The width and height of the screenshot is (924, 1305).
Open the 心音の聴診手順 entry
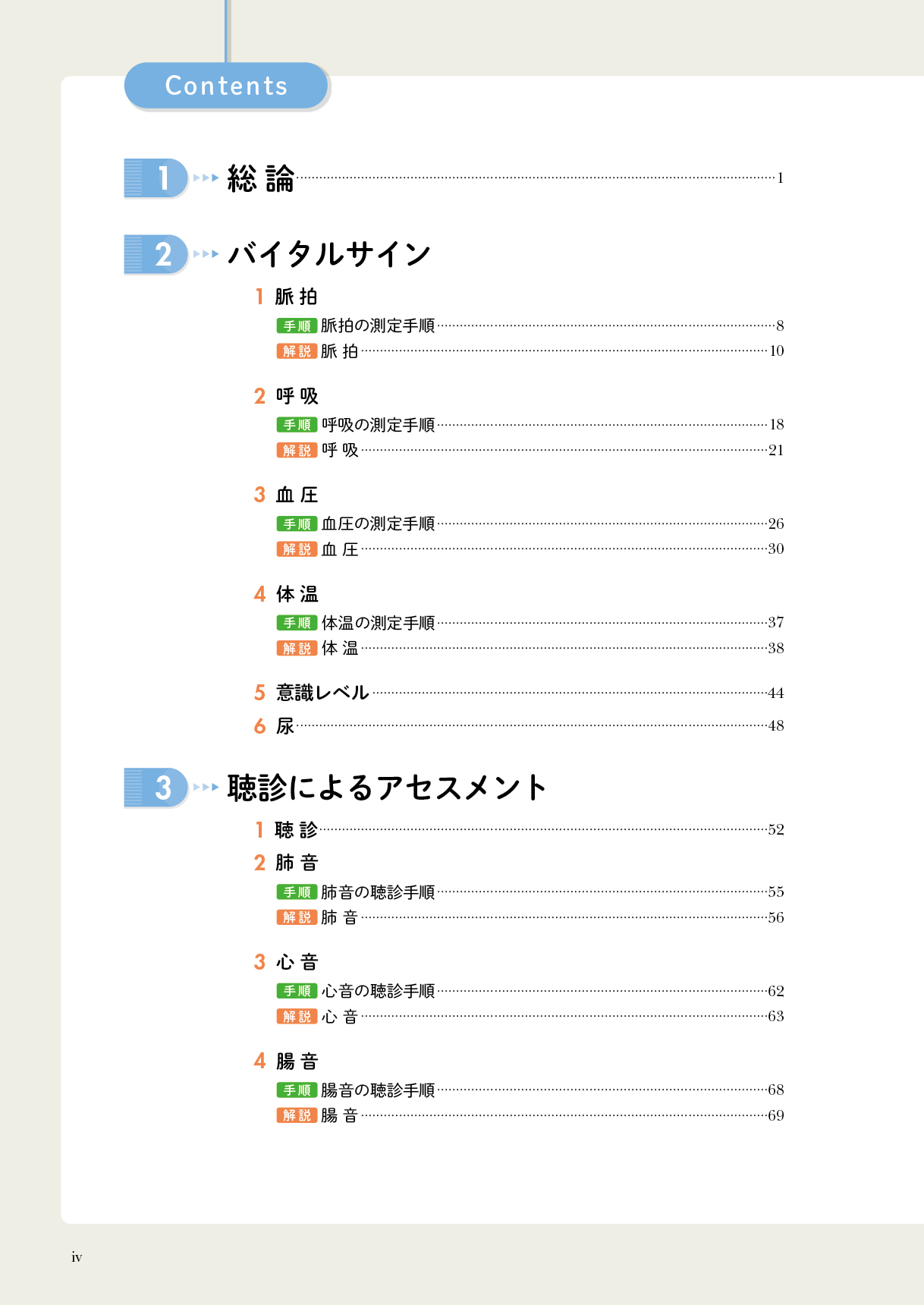click(x=378, y=991)
